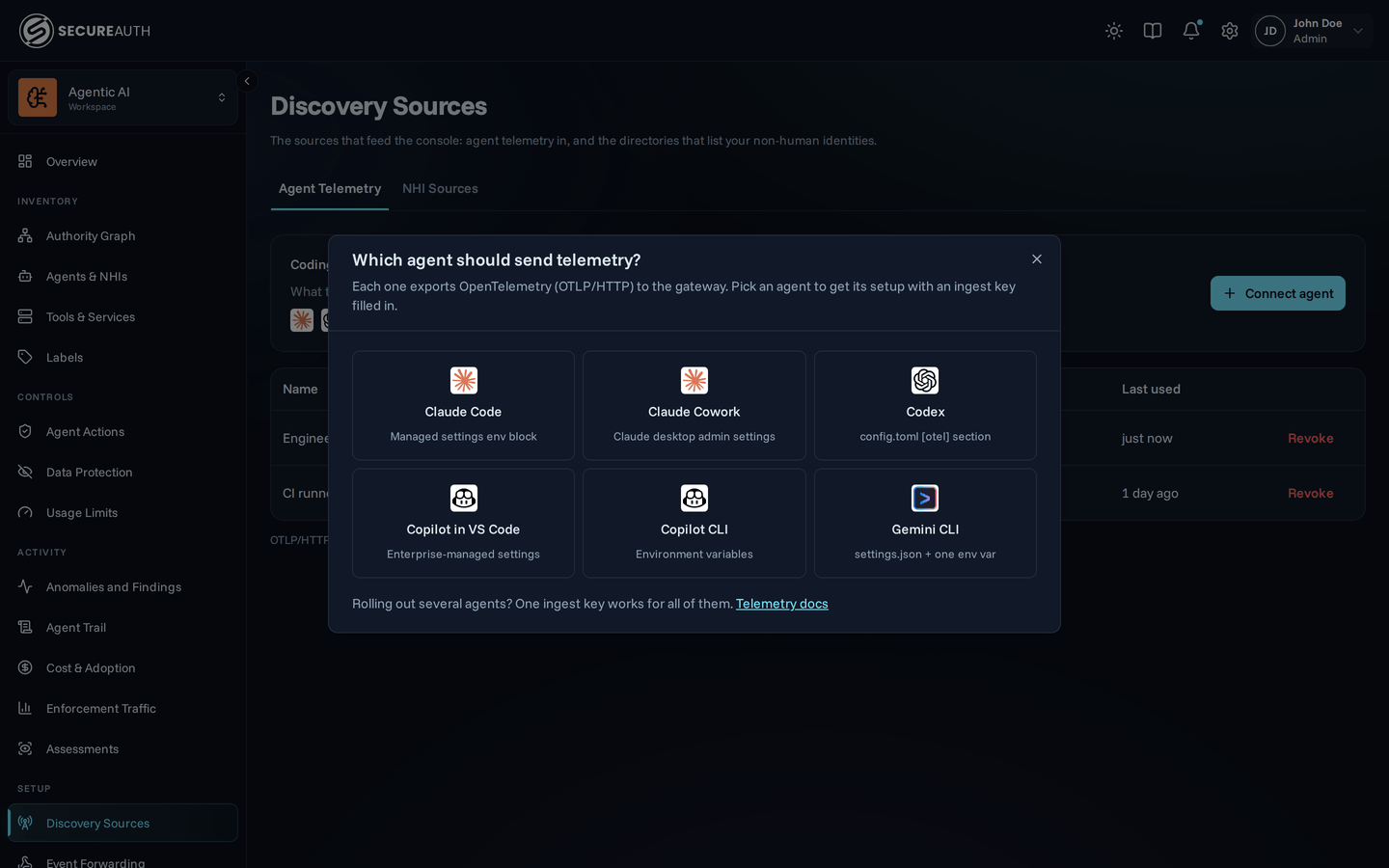The image size is (1389, 868).
Task: Open Agents & NHIs inventory
Action: click(x=123, y=276)
